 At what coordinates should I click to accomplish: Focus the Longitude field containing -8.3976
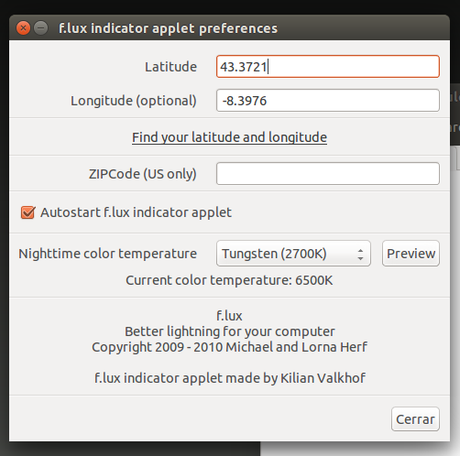coord(328,100)
